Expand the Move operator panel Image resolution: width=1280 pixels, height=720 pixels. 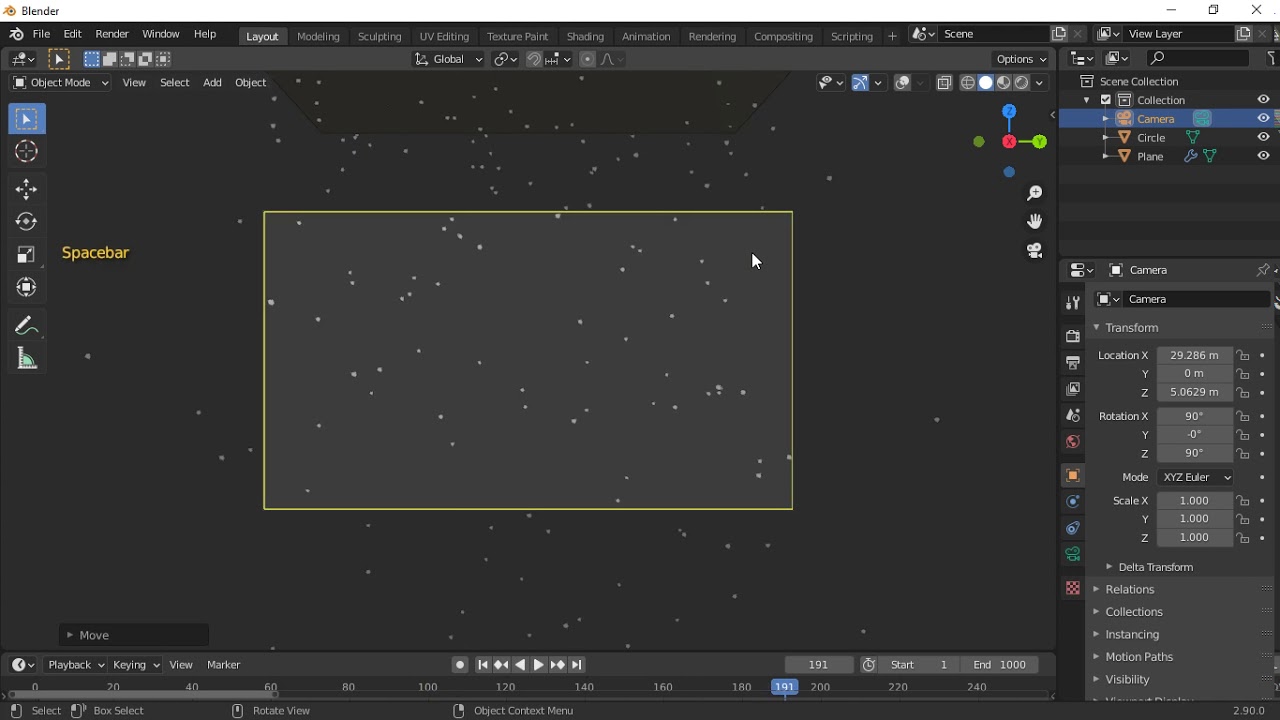point(134,635)
